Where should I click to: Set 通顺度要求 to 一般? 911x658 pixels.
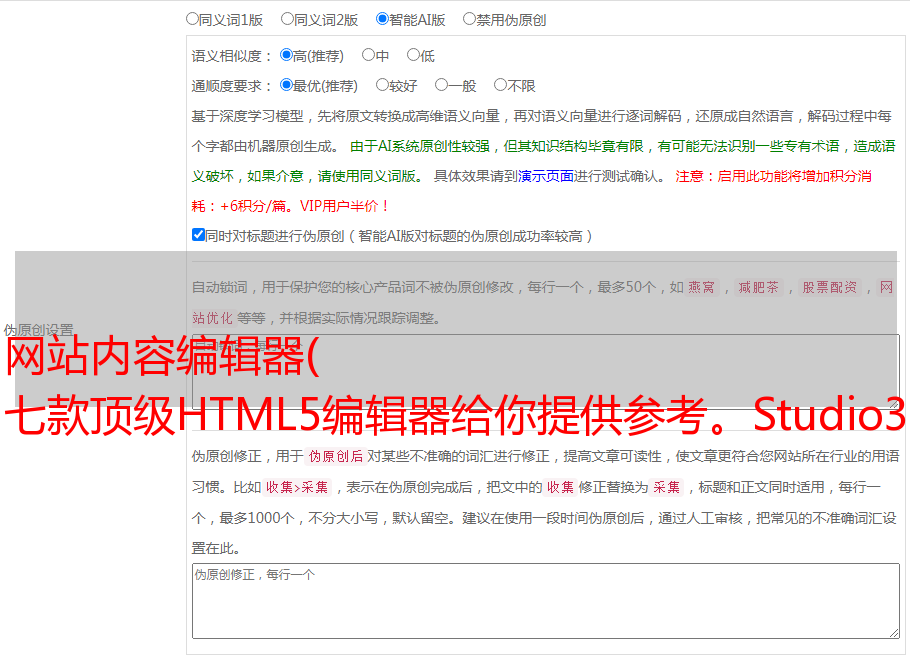442,85
